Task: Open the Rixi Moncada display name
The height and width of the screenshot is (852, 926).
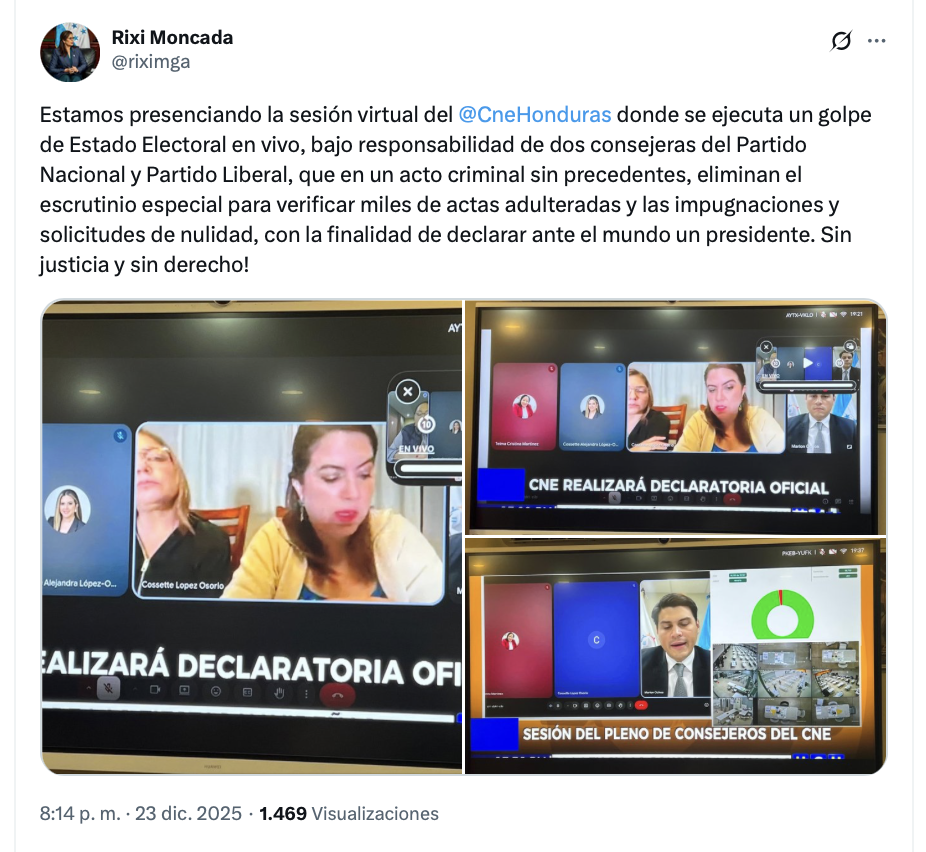Action: pos(172,37)
